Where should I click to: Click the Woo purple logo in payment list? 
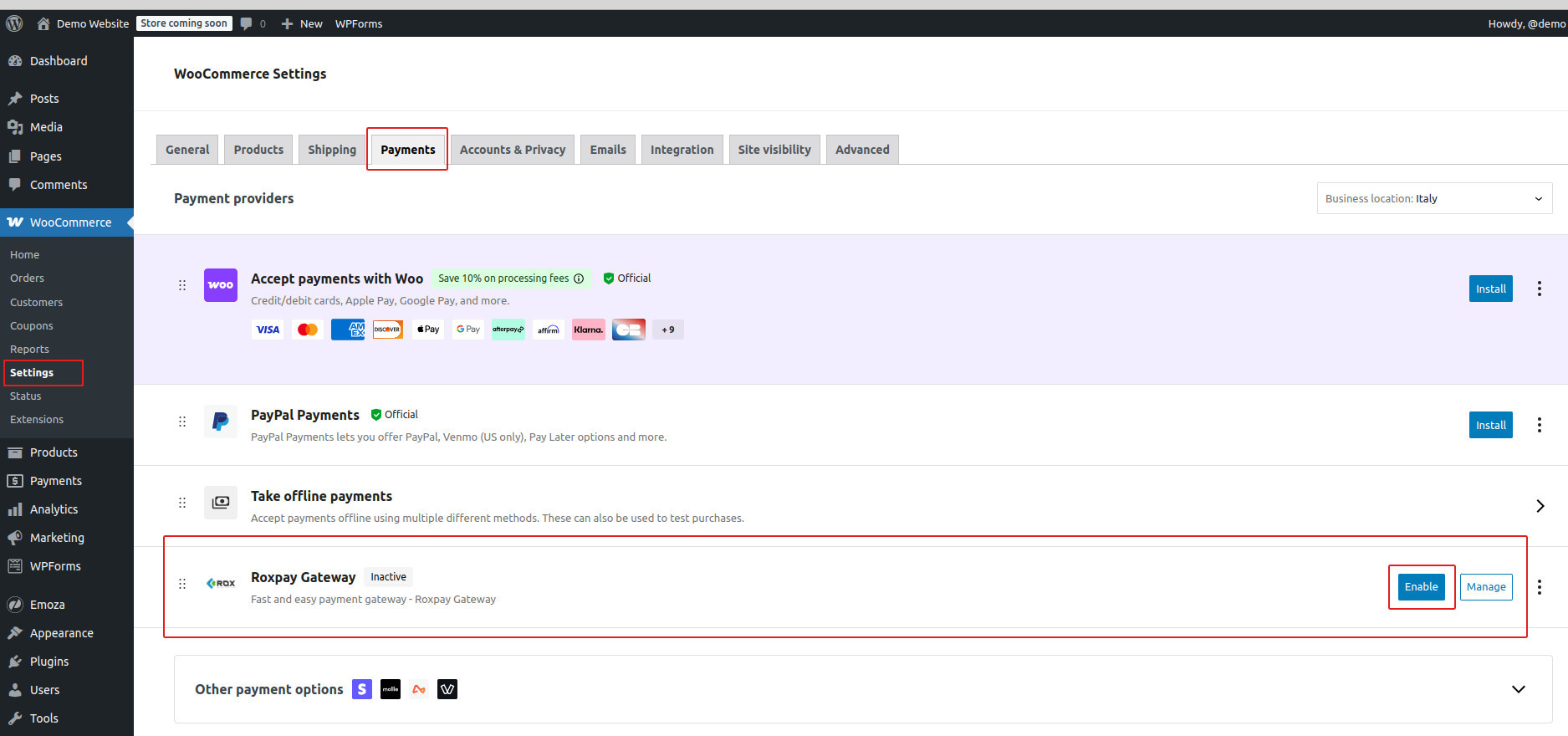click(221, 285)
